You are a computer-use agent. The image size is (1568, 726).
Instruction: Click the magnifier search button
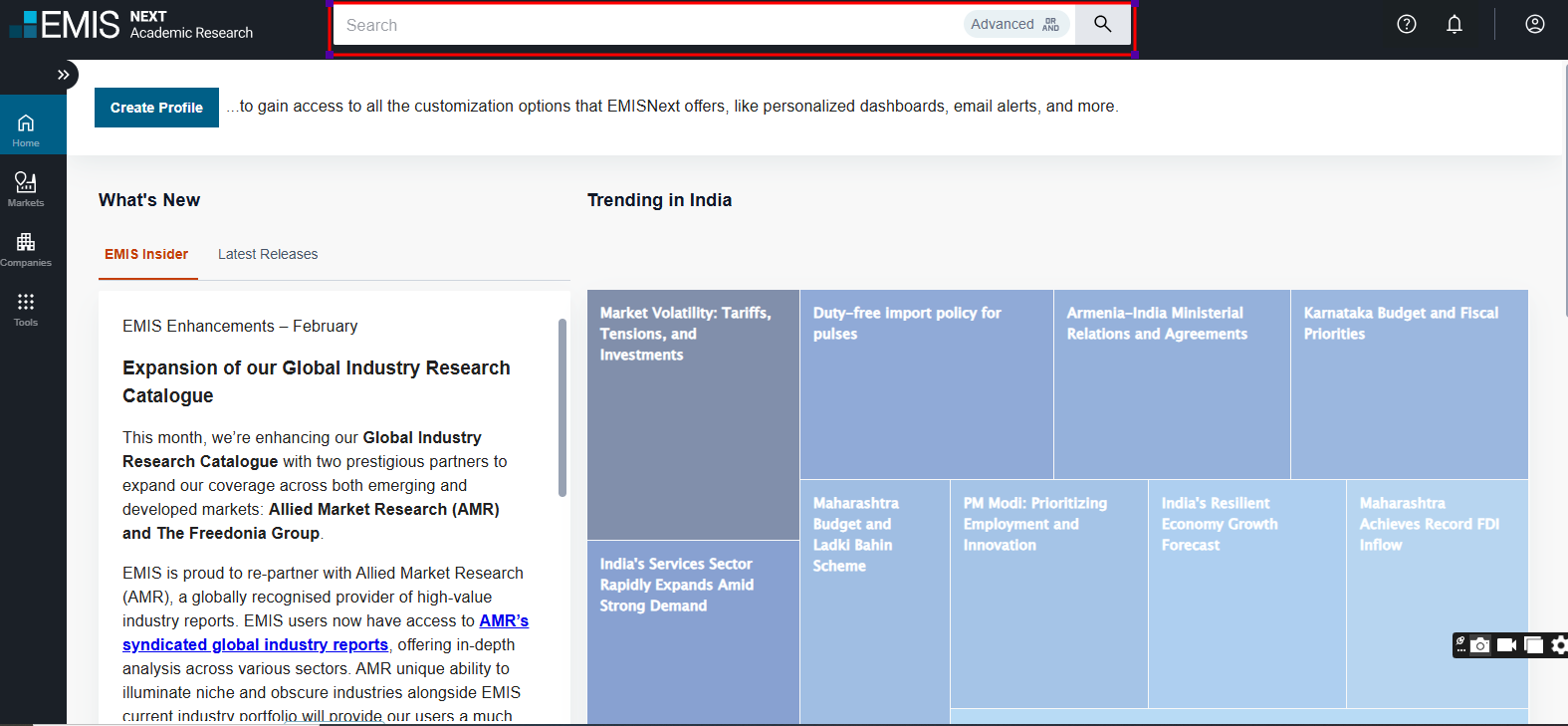[x=1102, y=24]
